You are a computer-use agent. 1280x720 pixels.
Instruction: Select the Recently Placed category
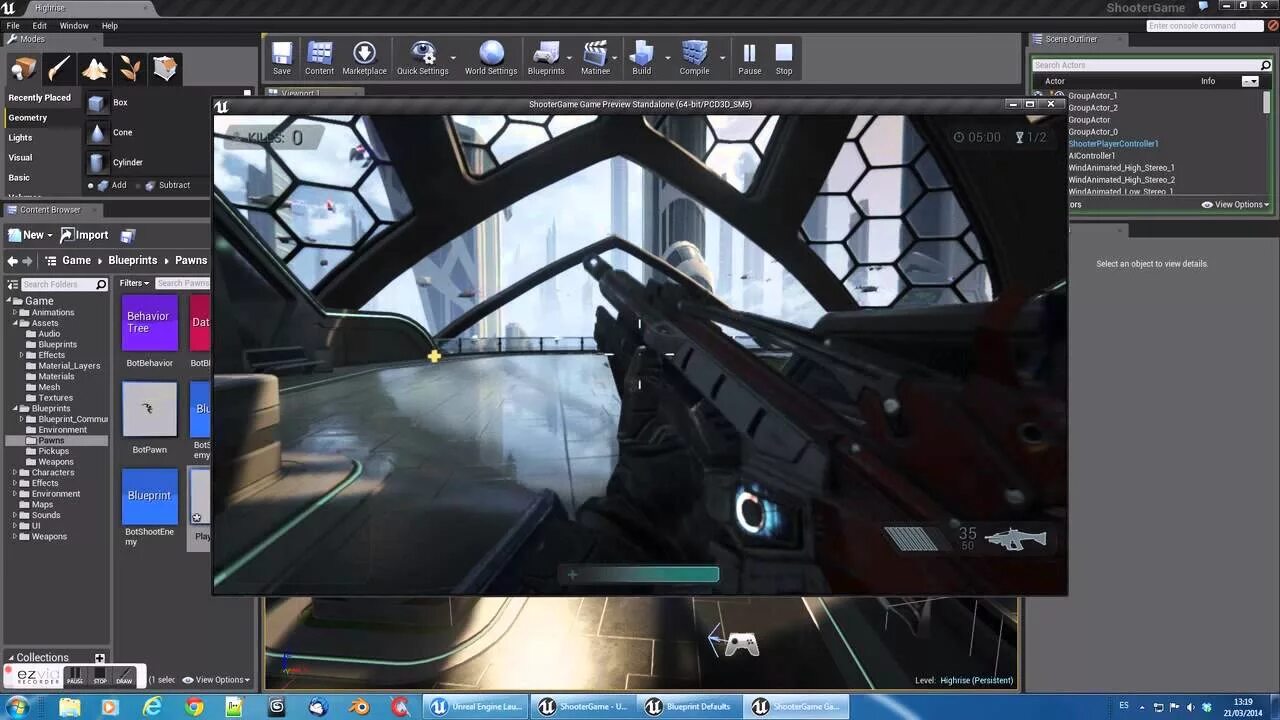[39, 97]
